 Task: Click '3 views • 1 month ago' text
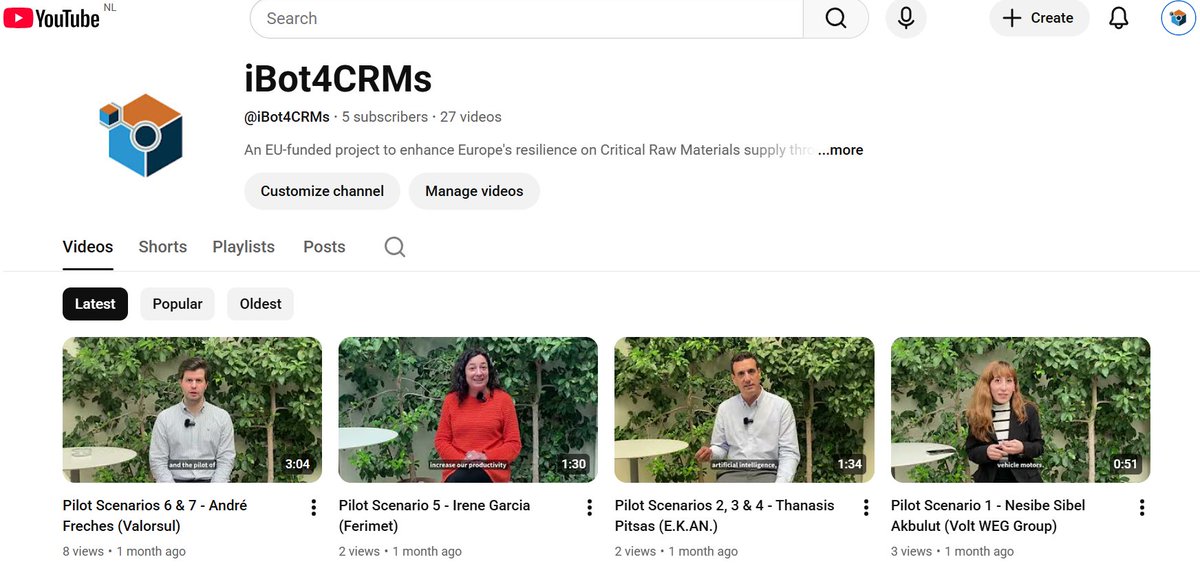(x=952, y=551)
